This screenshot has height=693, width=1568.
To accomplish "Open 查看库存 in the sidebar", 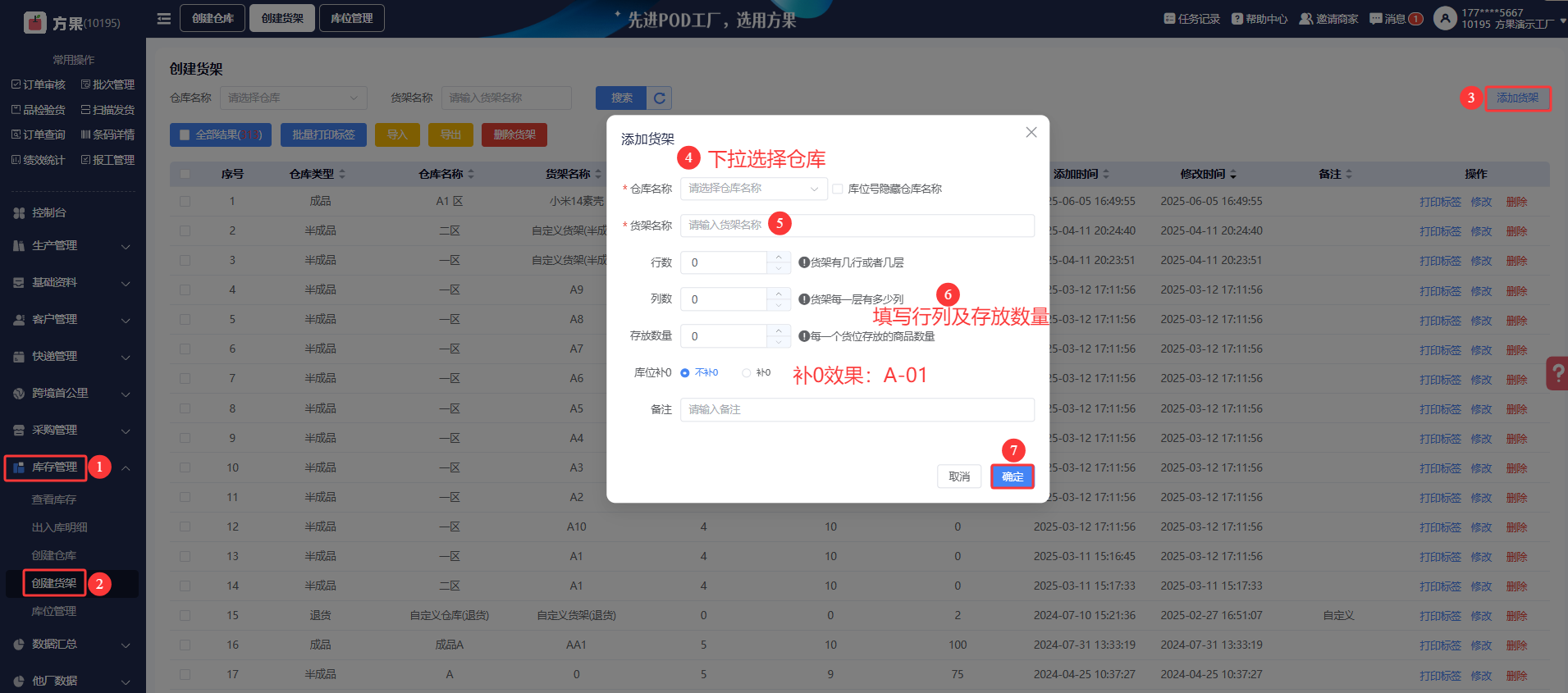I will (54, 499).
